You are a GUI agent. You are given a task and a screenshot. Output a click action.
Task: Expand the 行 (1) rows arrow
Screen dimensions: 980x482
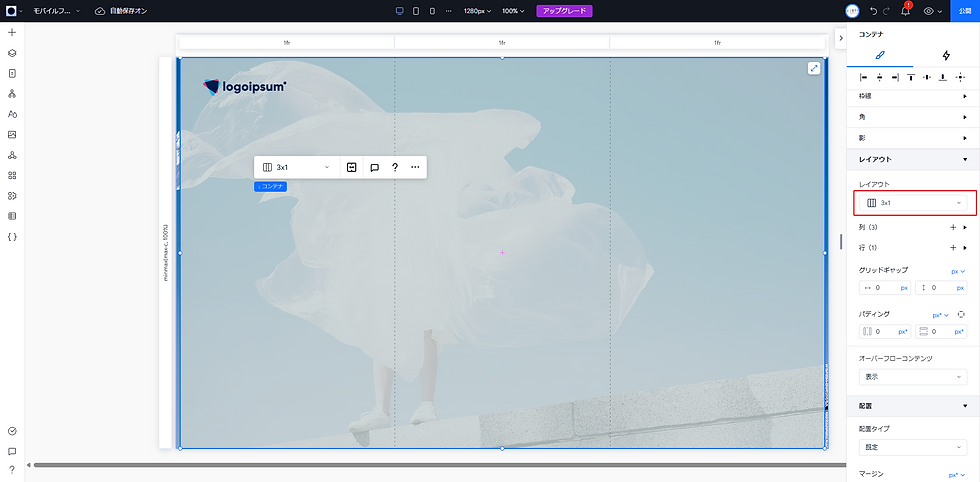pyautogui.click(x=965, y=248)
